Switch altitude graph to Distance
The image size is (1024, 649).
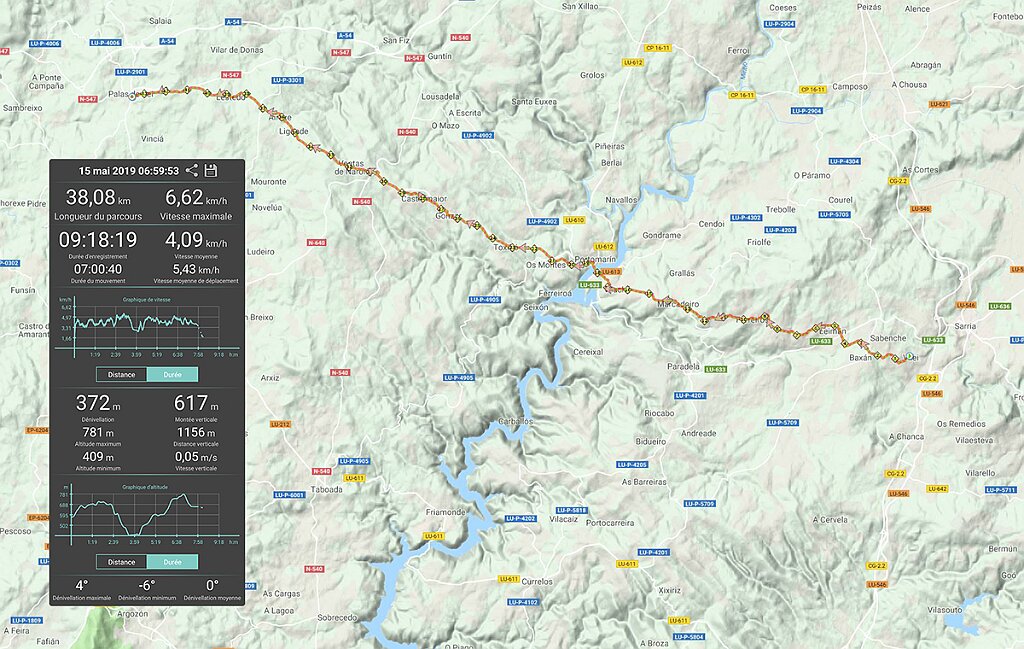[121, 562]
